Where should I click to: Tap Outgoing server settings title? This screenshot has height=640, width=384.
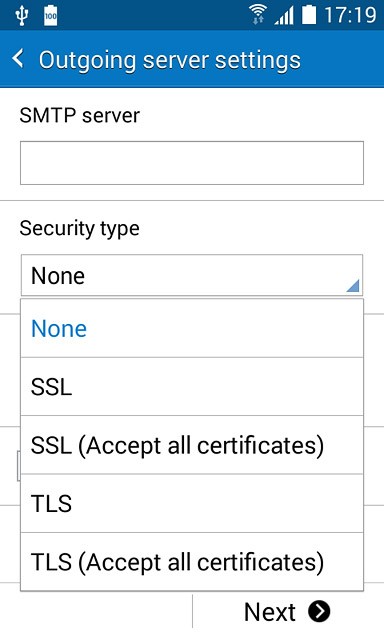(x=170, y=60)
